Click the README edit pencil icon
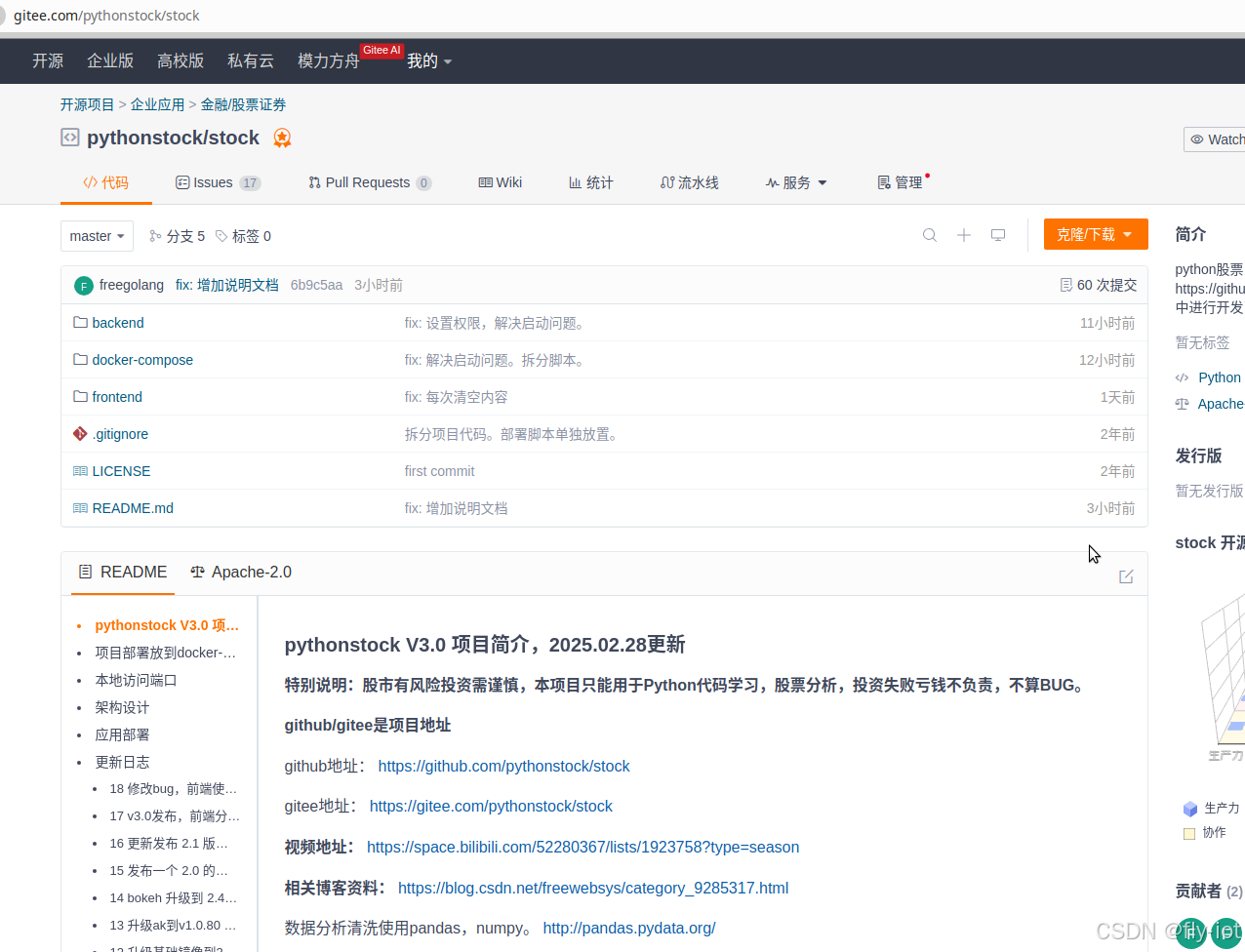1245x952 pixels. pos(1126,576)
